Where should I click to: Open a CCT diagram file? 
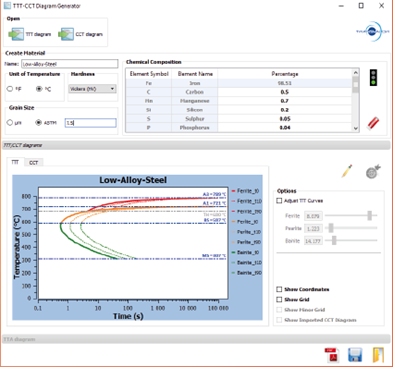click(80, 34)
